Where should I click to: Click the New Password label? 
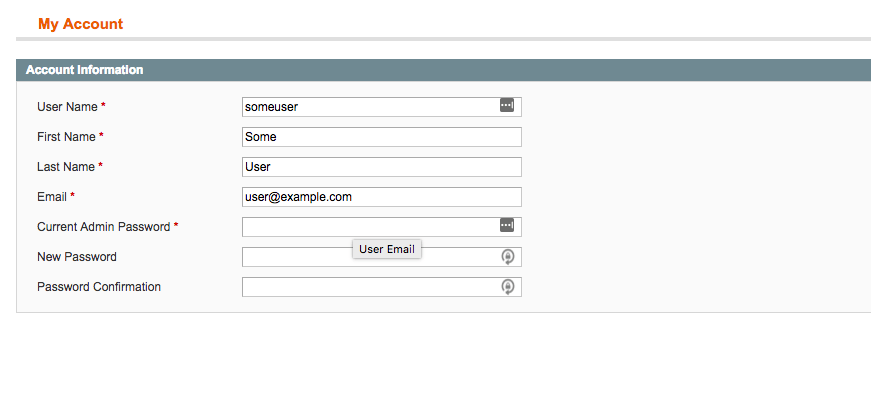[77, 257]
